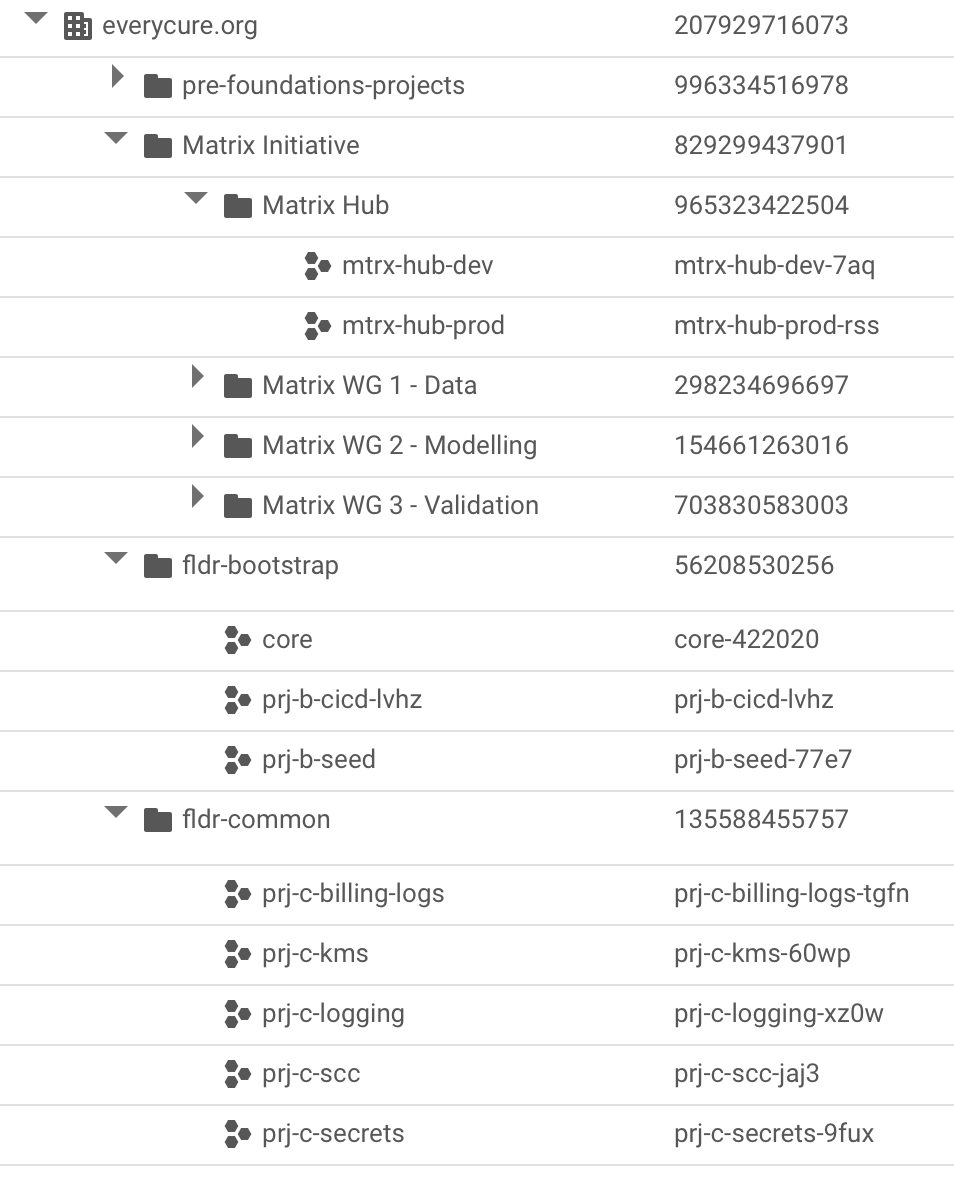The image size is (954, 1182).
Task: Collapse the everycure.org organization node
Action: pos(36,19)
